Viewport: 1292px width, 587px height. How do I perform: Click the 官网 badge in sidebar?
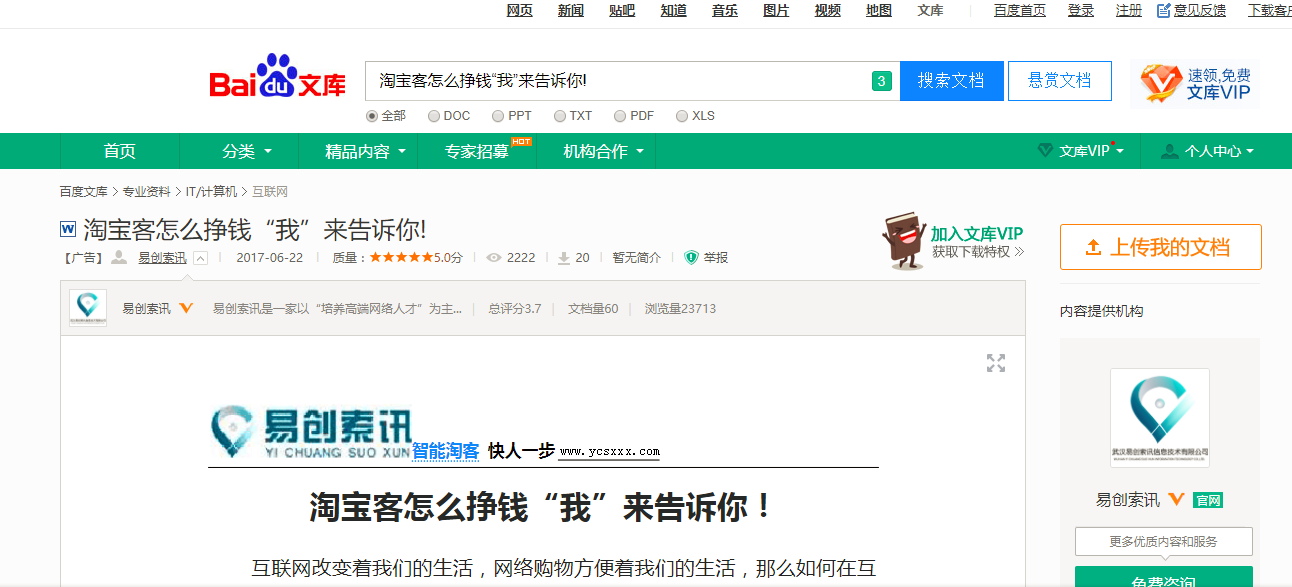1208,500
